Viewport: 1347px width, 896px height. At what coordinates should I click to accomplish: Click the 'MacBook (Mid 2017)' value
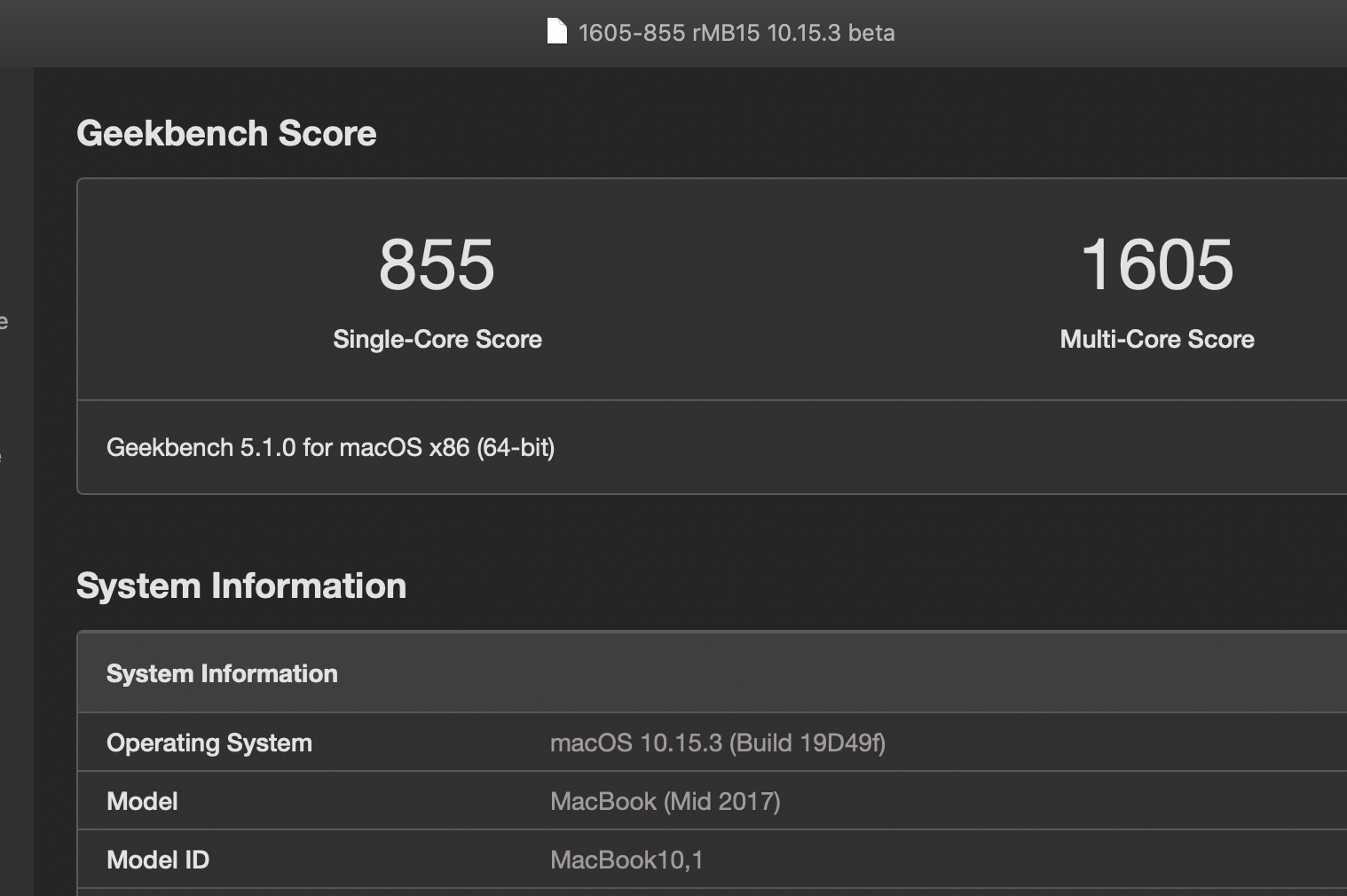[x=666, y=801]
